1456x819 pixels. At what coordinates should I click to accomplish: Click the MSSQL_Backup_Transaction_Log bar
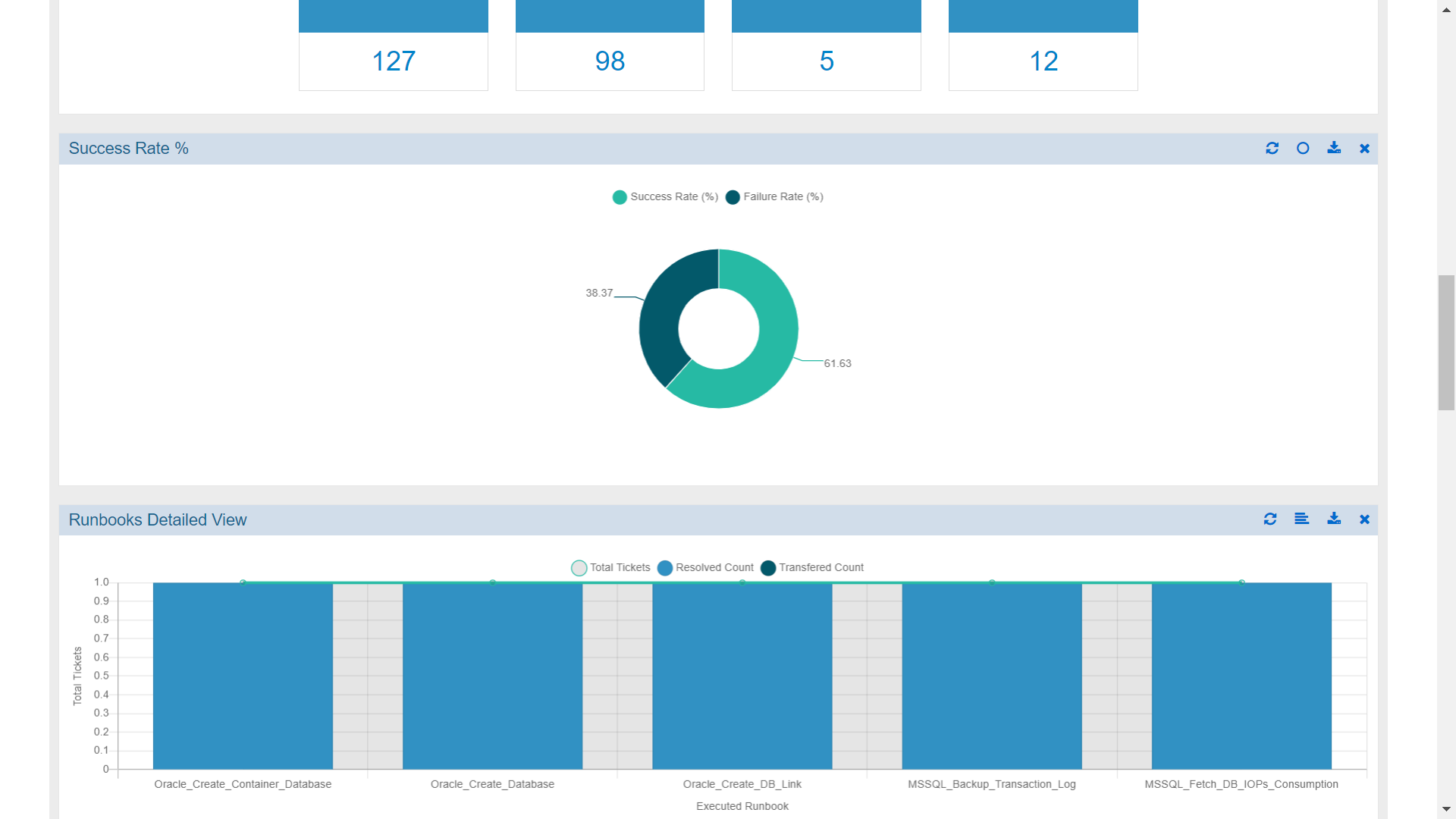tap(991, 675)
